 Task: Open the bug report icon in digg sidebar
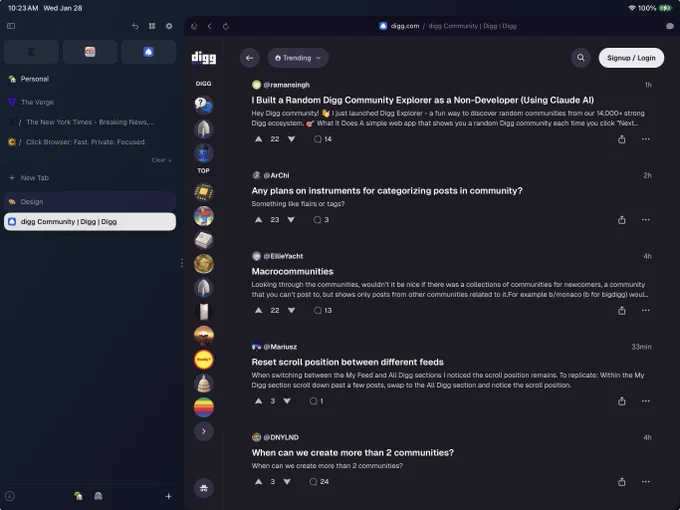pyautogui.click(x=204, y=488)
